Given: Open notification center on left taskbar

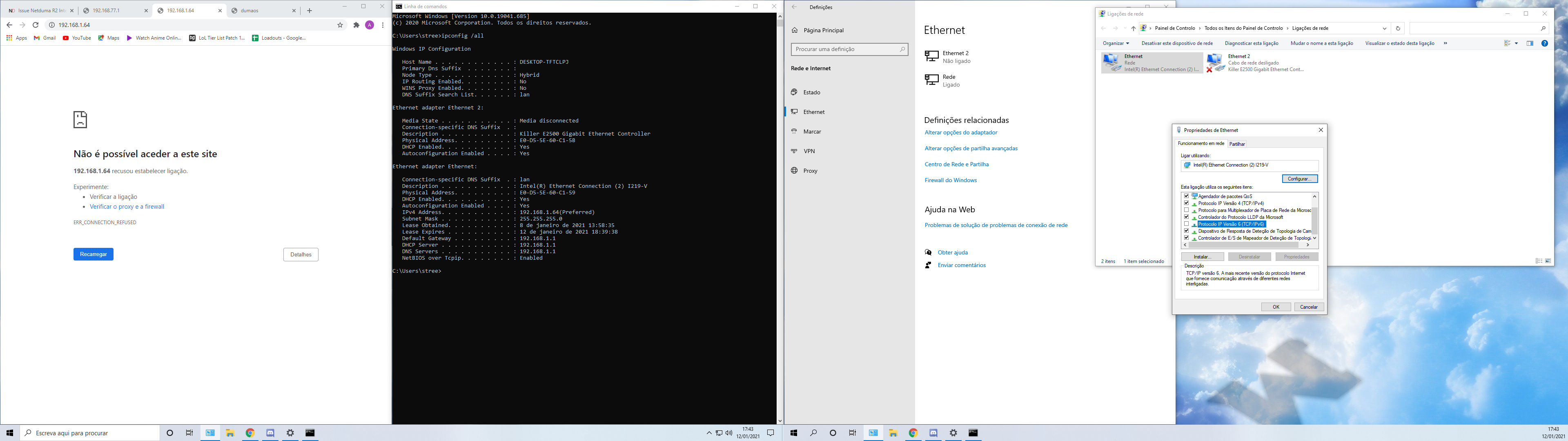Looking at the screenshot, I should pyautogui.click(x=771, y=433).
